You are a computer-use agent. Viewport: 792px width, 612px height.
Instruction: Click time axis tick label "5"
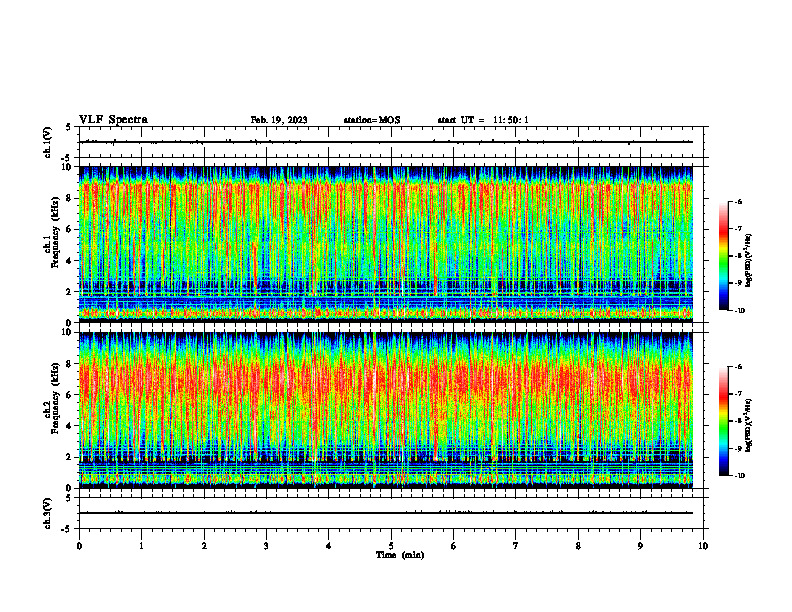pos(391,546)
